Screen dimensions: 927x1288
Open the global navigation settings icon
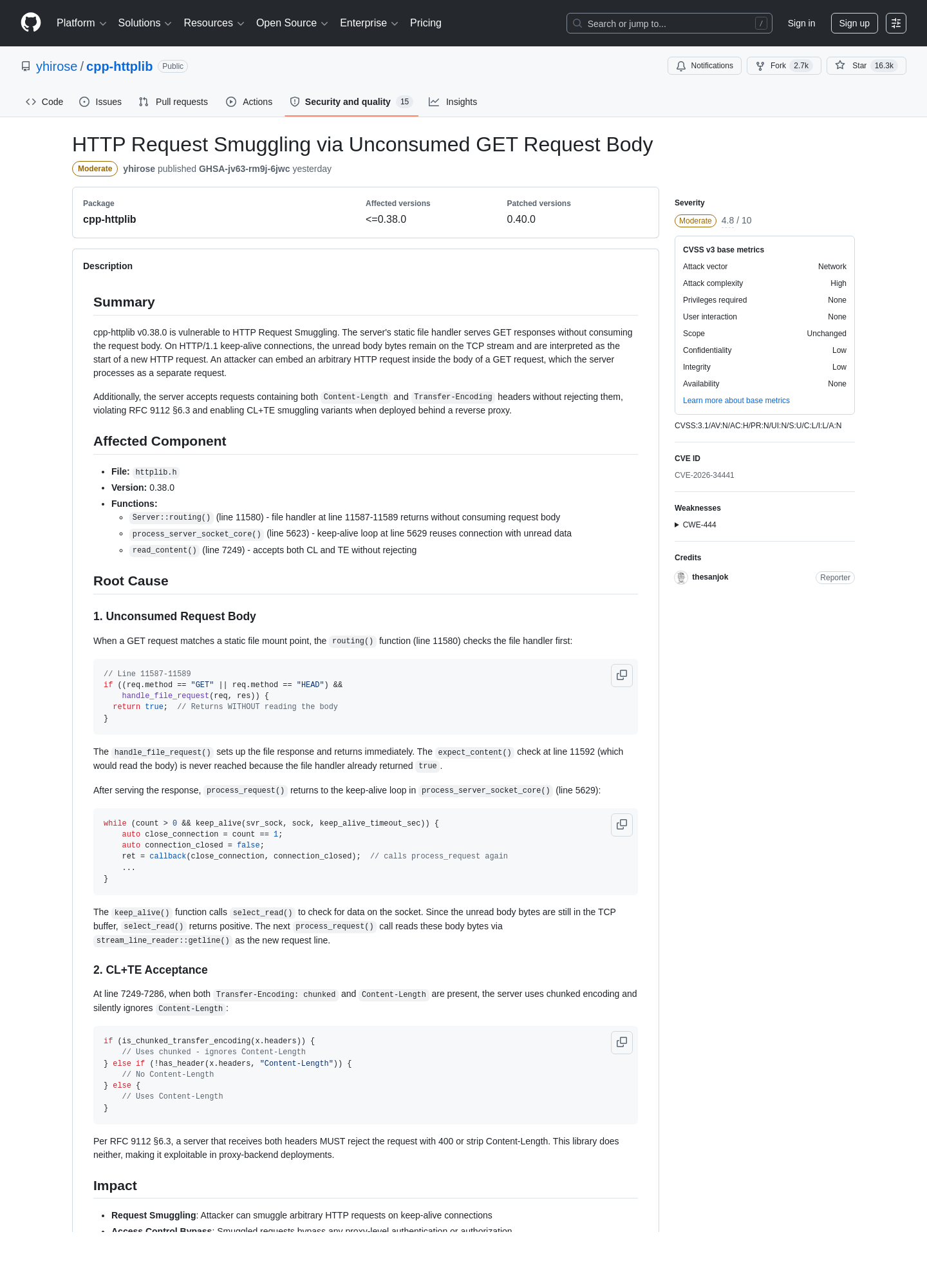[896, 23]
